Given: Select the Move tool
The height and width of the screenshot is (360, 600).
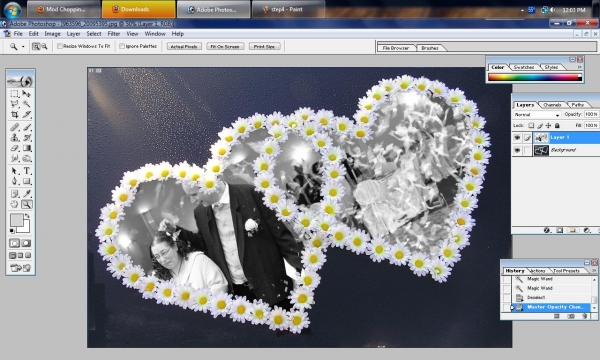Looking at the screenshot, I should click(x=26, y=94).
